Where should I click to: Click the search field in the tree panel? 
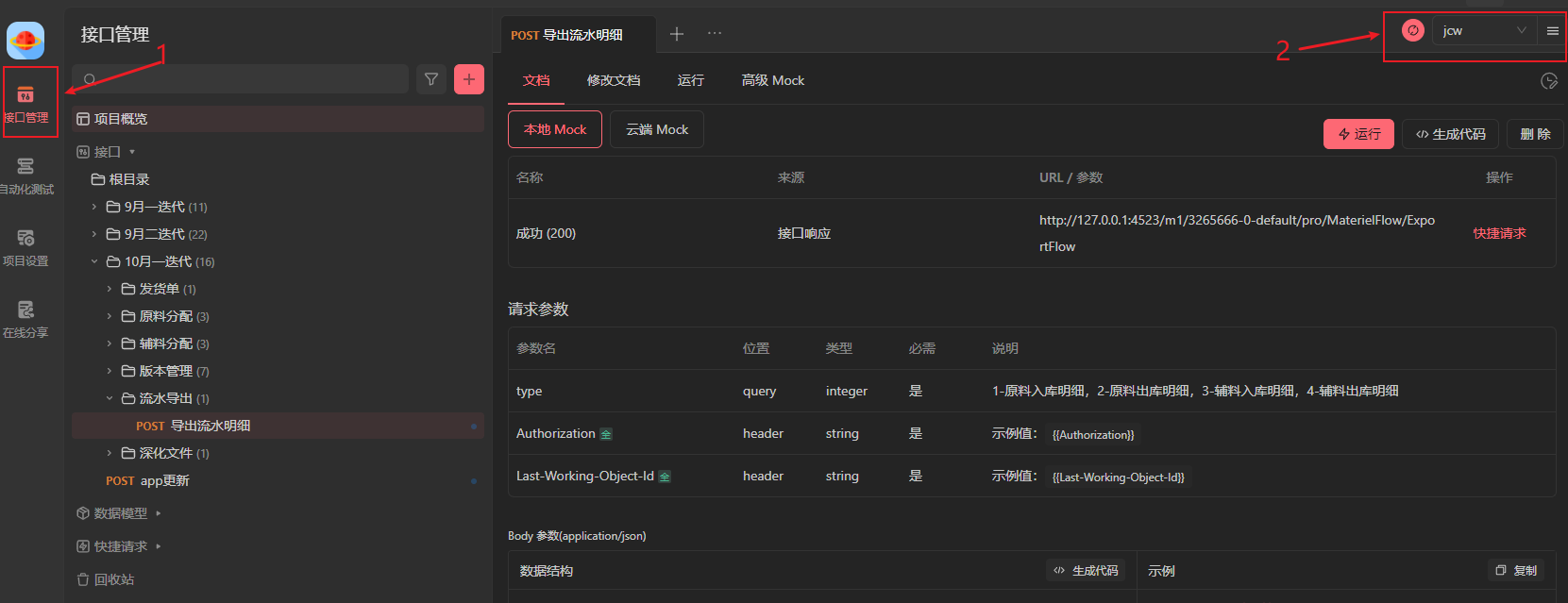(x=241, y=79)
